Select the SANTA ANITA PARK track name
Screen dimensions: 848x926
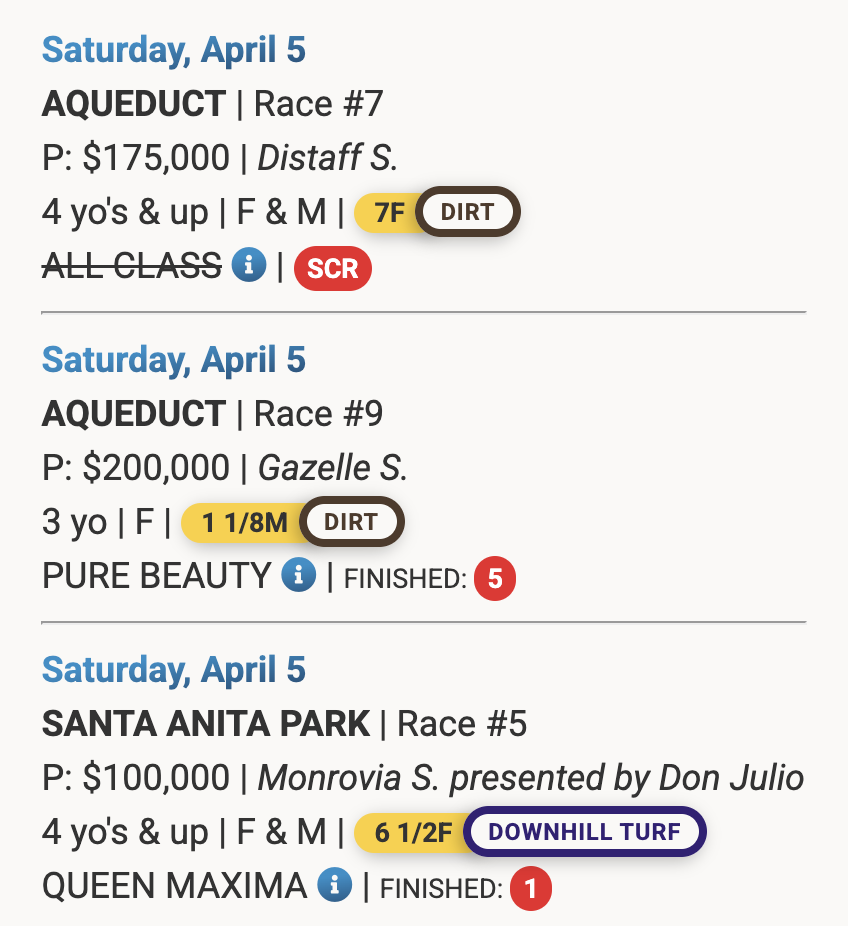click(x=206, y=723)
